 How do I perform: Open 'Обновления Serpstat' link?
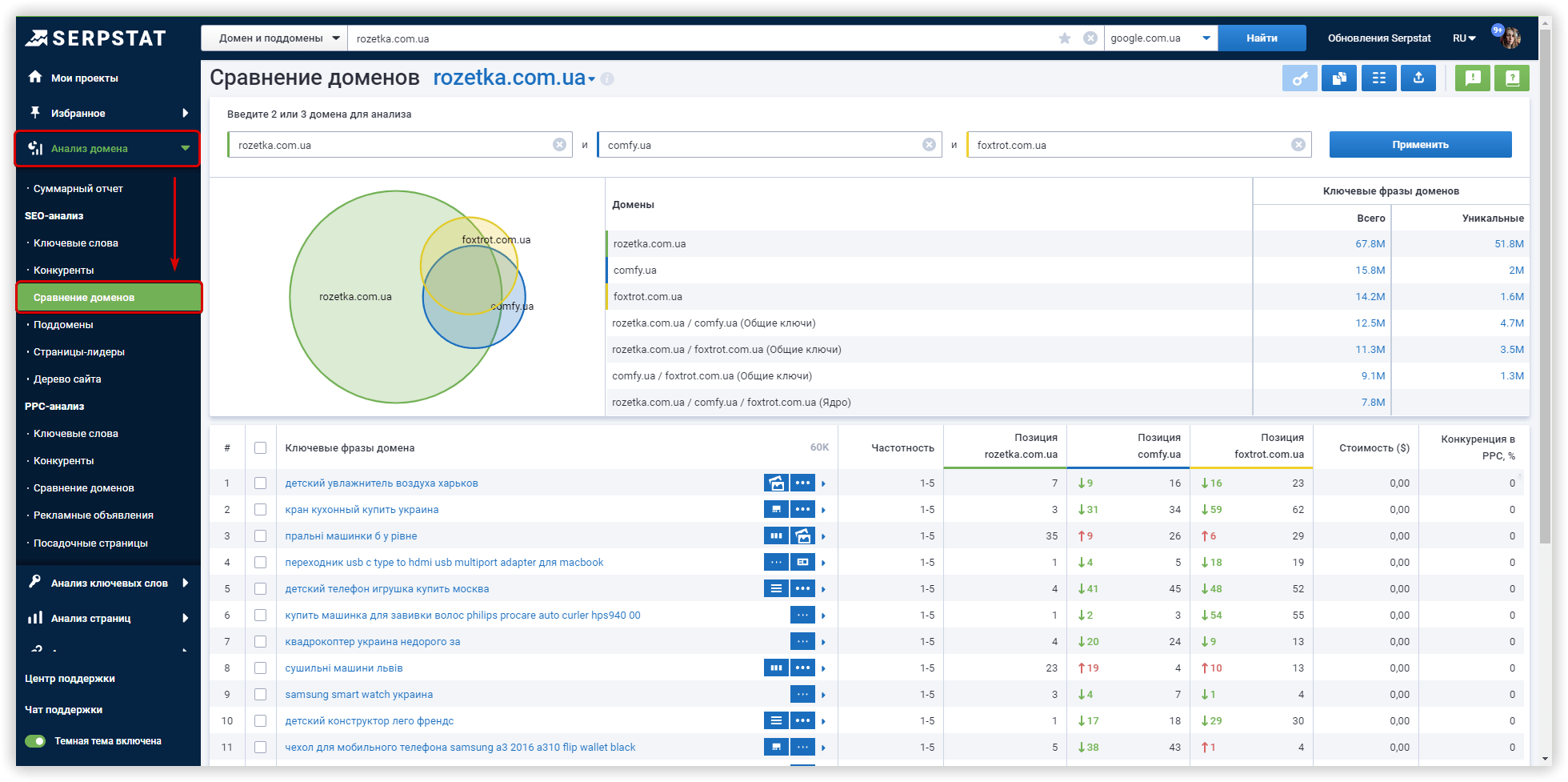coord(1379,38)
